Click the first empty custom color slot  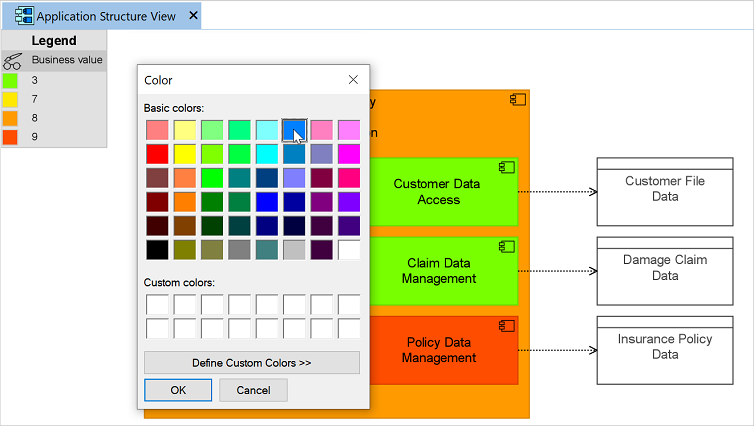click(x=157, y=304)
